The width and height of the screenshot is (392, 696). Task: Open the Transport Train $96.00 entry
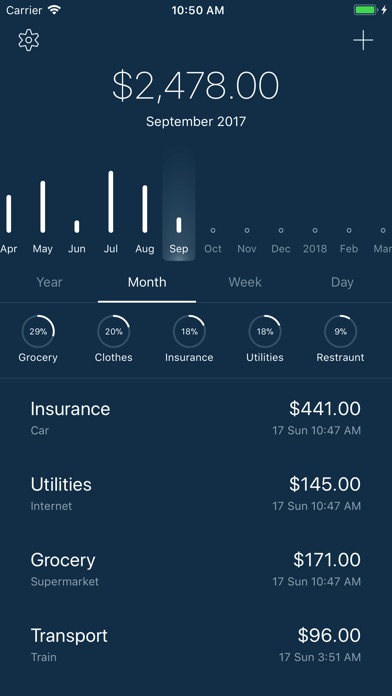click(x=196, y=644)
